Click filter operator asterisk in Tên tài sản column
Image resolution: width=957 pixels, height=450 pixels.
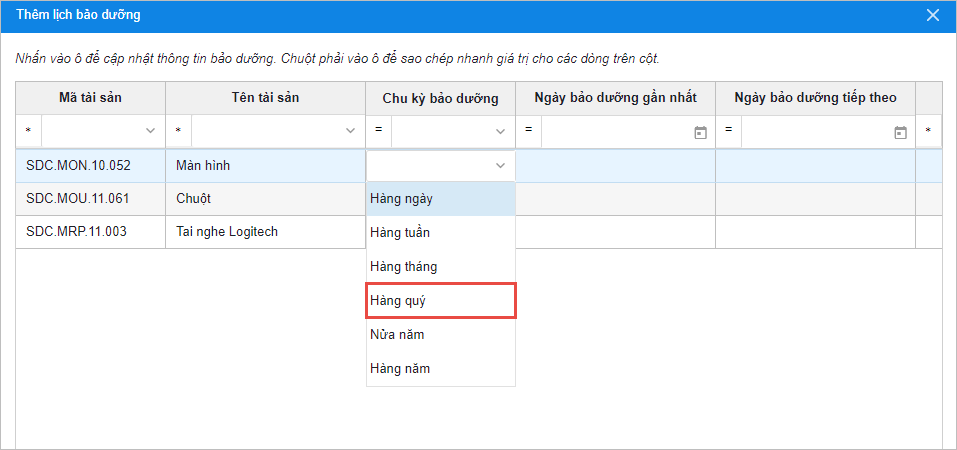178,131
